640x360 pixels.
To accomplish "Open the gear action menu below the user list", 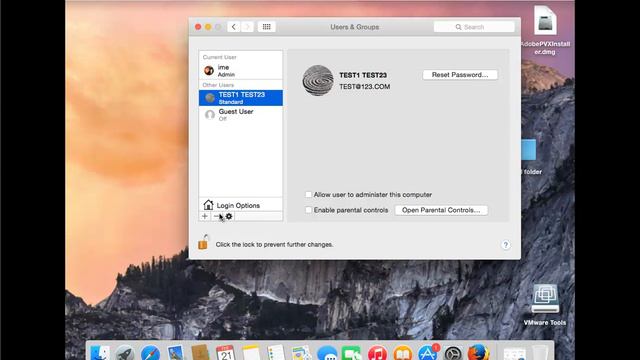I will coord(229,216).
